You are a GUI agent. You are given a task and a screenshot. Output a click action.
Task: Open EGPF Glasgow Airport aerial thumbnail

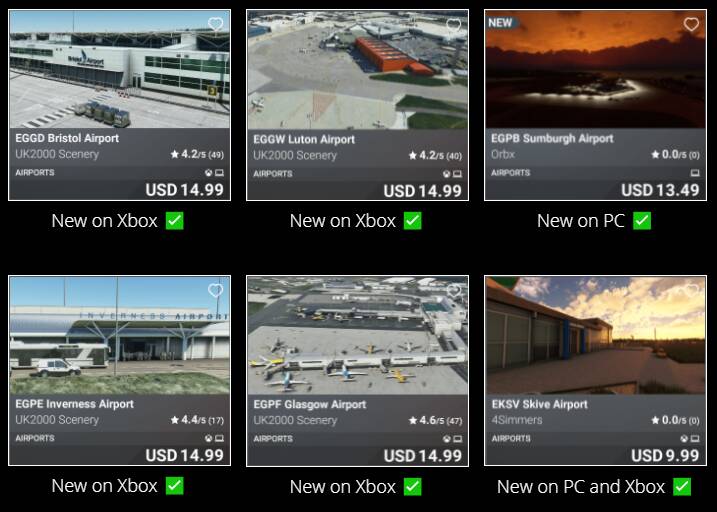pos(358,336)
